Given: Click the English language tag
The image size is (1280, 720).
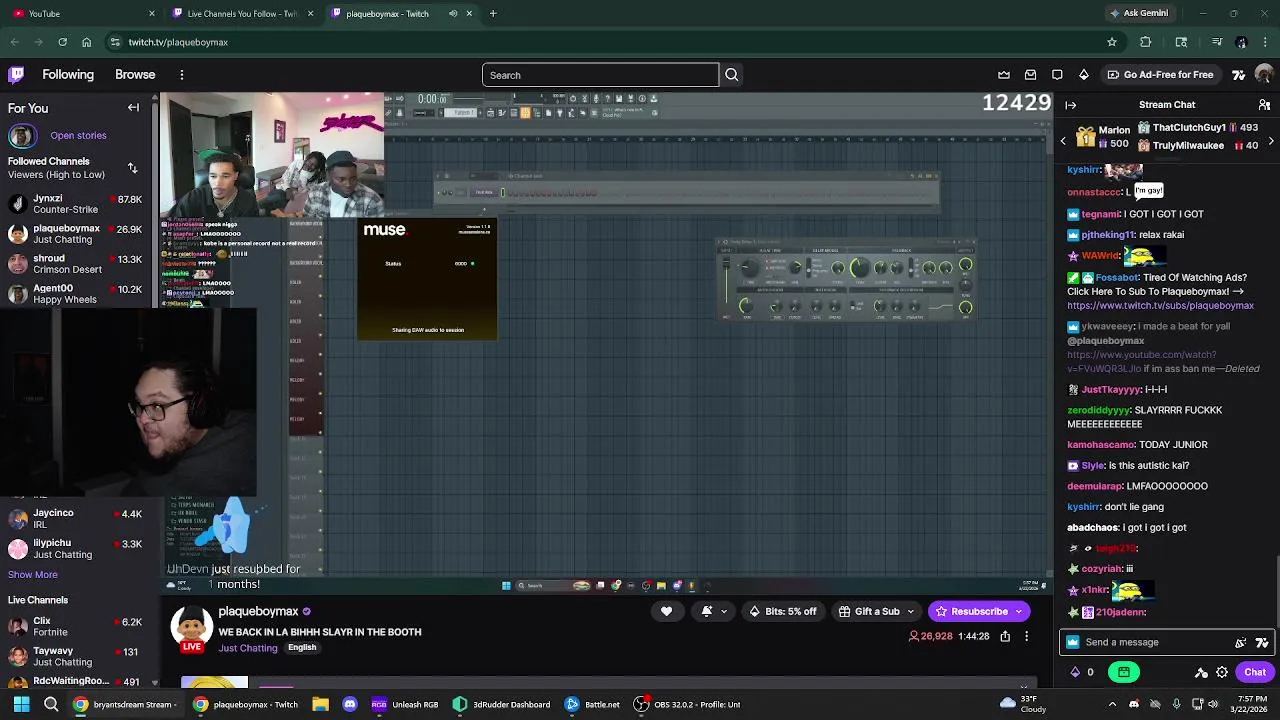Looking at the screenshot, I should click(x=302, y=648).
